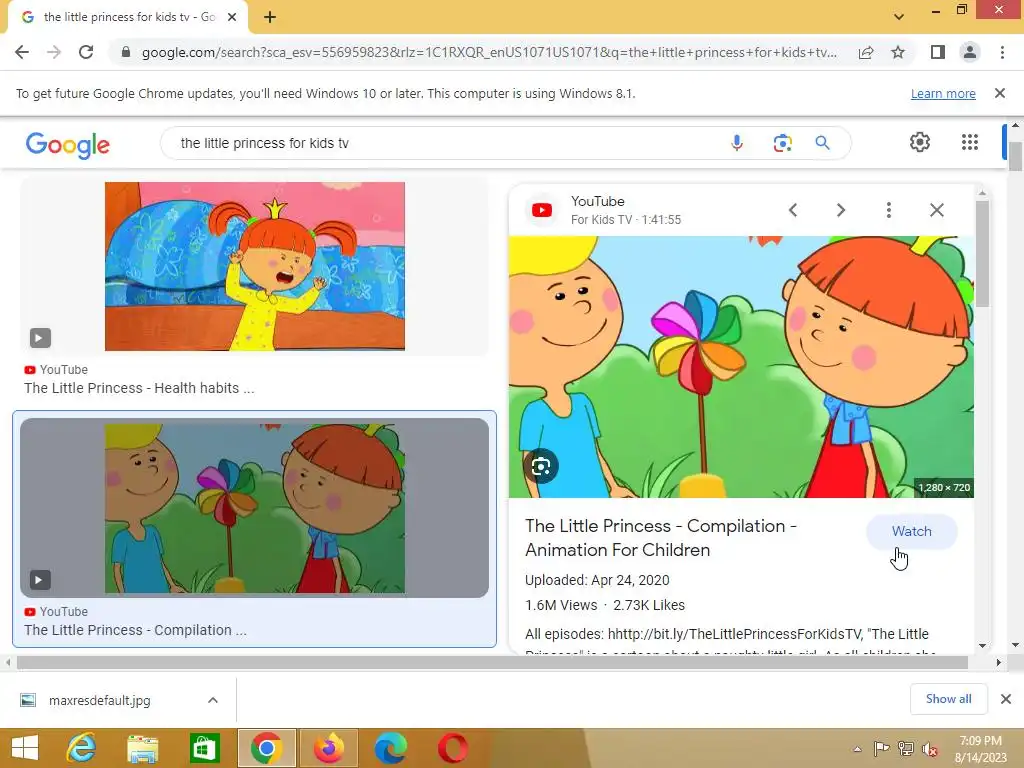This screenshot has height=768, width=1024.
Task: Open Chrome profile avatar menu
Action: tap(970, 52)
